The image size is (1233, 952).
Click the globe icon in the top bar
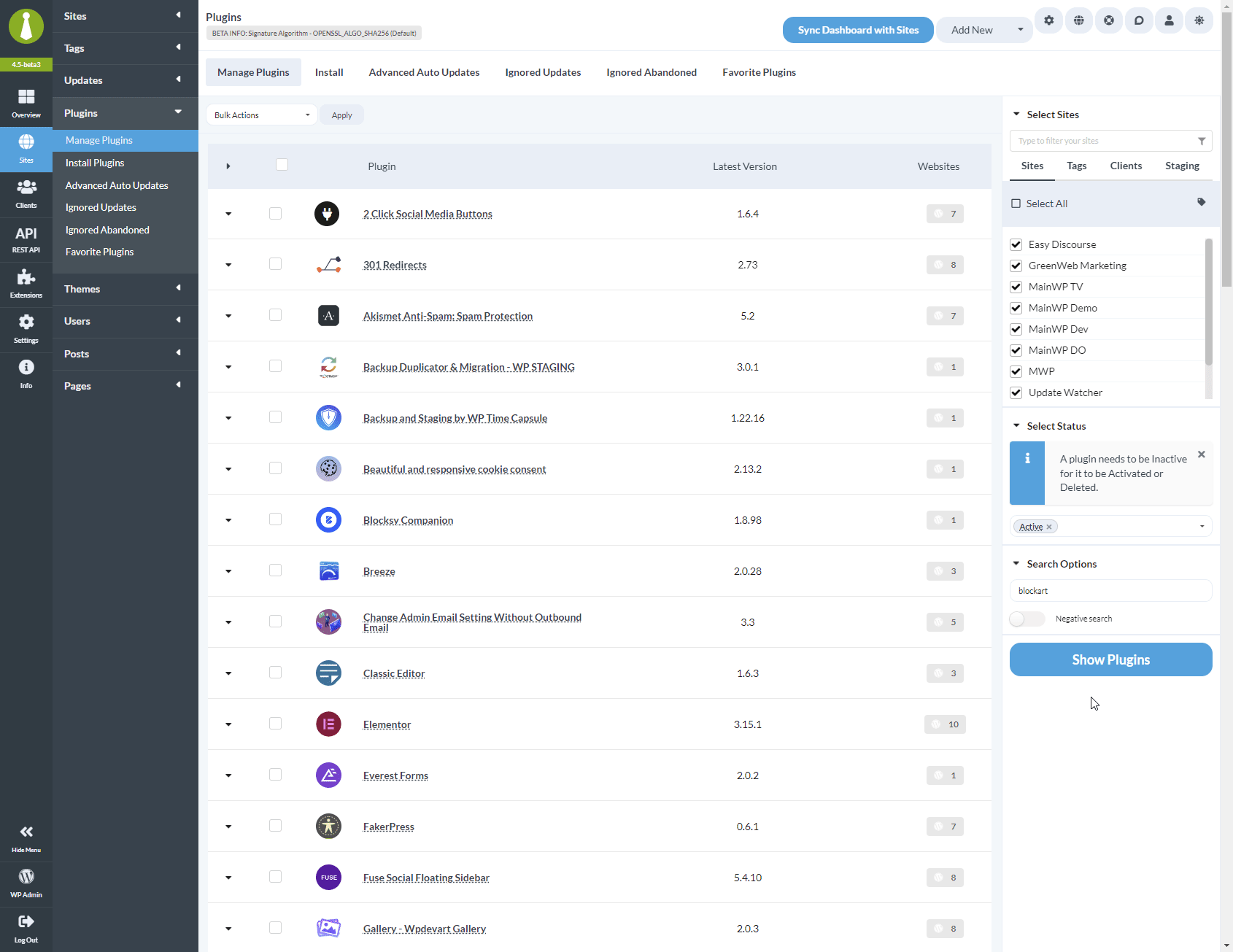tap(1079, 20)
